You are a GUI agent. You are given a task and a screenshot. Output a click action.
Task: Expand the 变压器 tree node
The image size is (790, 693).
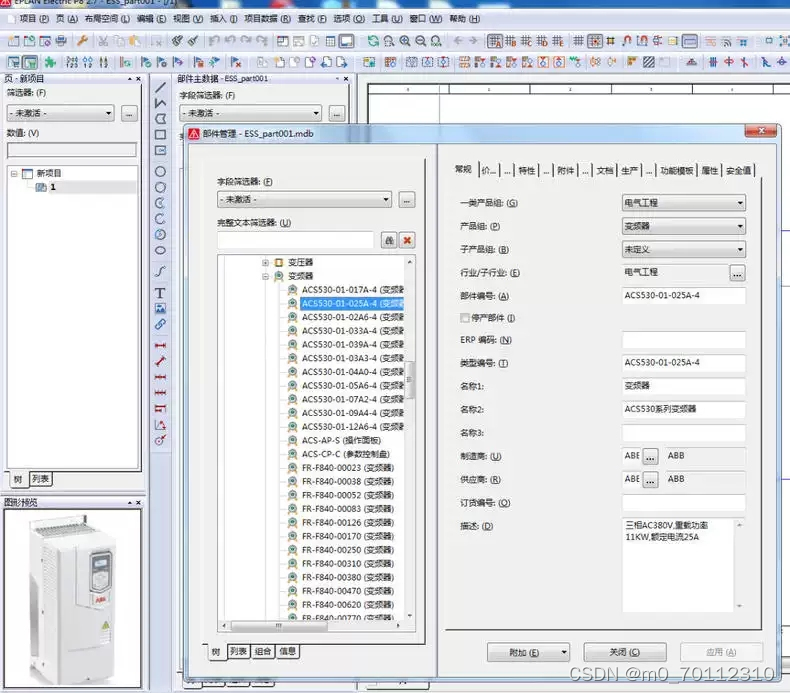click(266, 263)
